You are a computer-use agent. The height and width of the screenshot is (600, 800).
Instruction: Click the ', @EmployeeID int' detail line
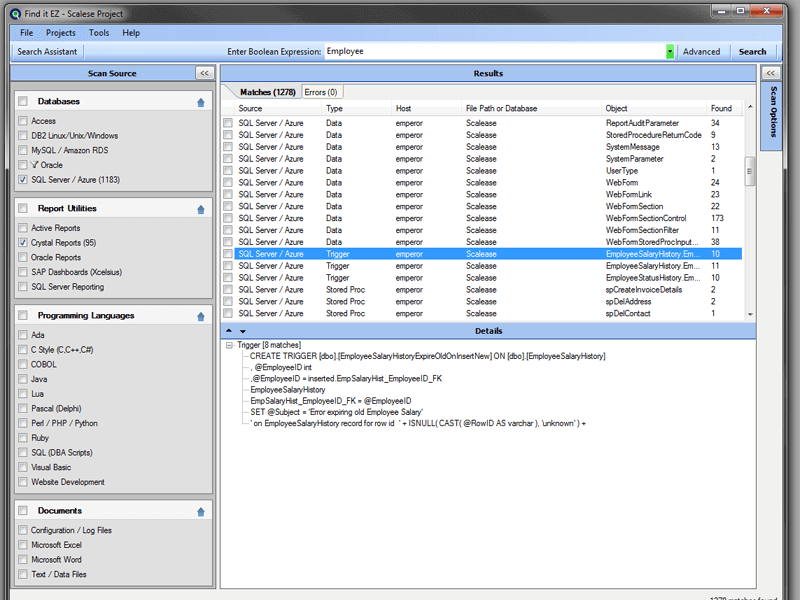pyautogui.click(x=281, y=367)
